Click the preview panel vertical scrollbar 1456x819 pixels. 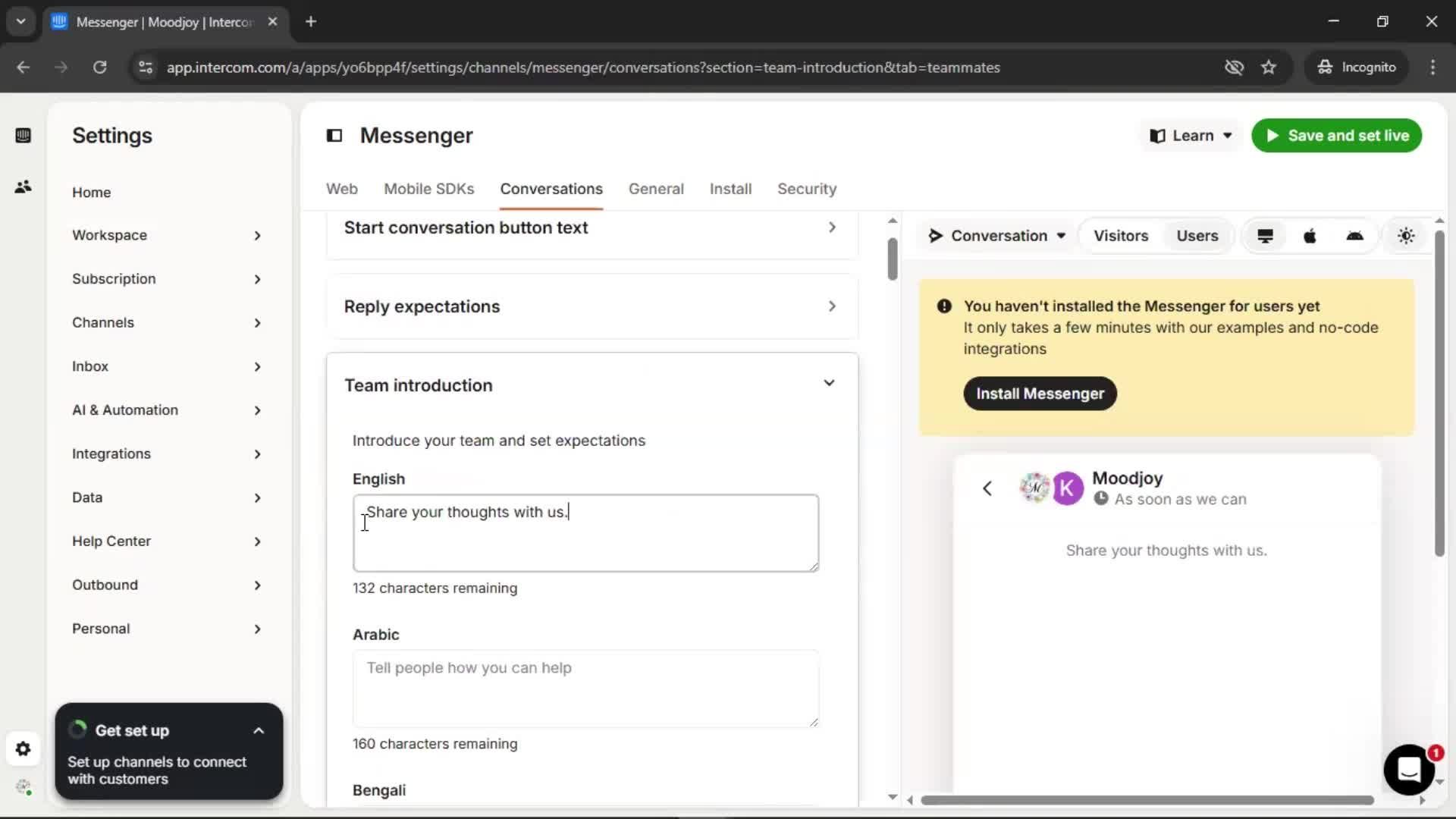tap(1439, 393)
